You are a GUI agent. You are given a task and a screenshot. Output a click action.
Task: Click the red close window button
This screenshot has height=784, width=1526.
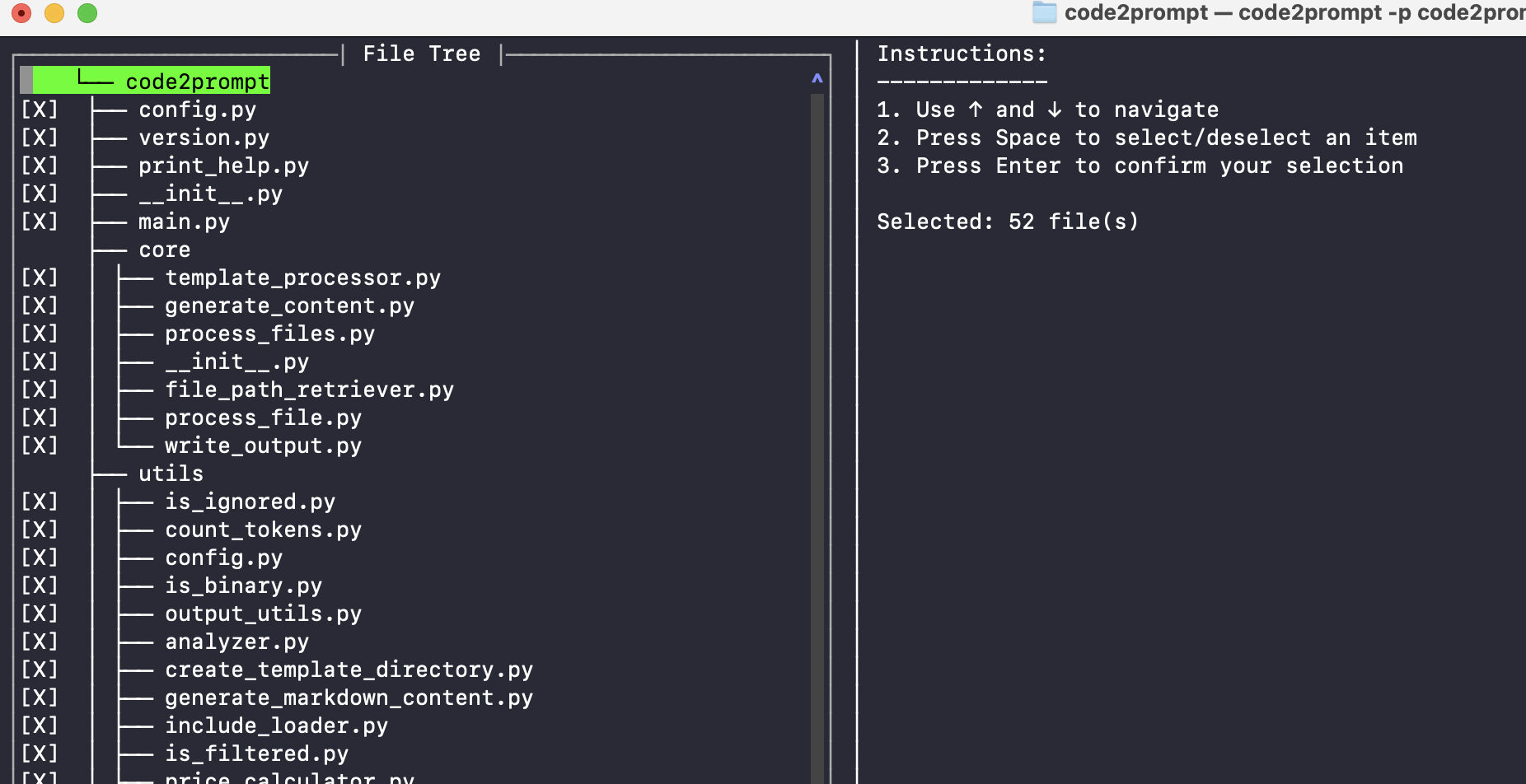pyautogui.click(x=21, y=13)
